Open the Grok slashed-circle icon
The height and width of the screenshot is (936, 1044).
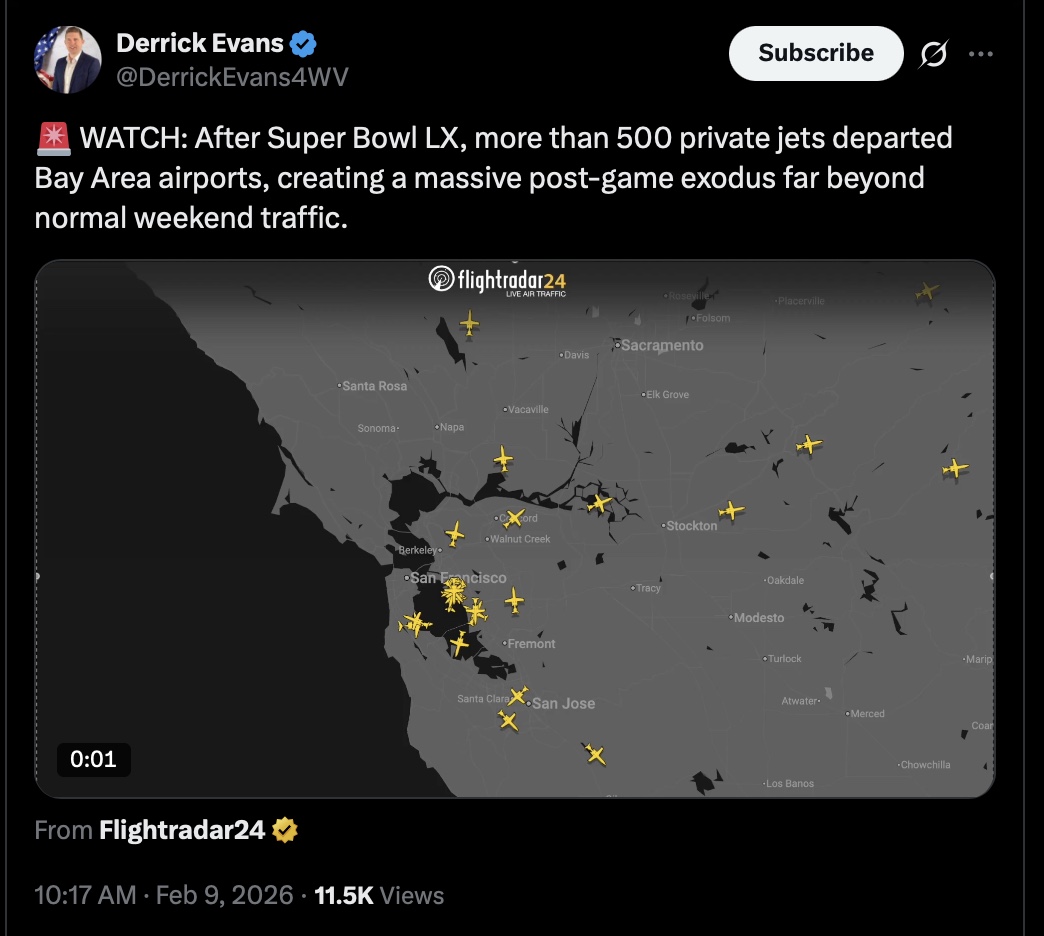(933, 55)
